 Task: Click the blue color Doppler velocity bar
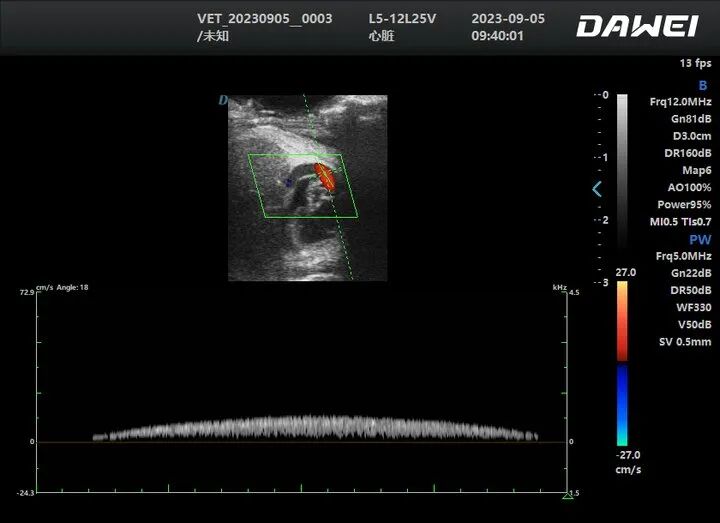(622, 405)
